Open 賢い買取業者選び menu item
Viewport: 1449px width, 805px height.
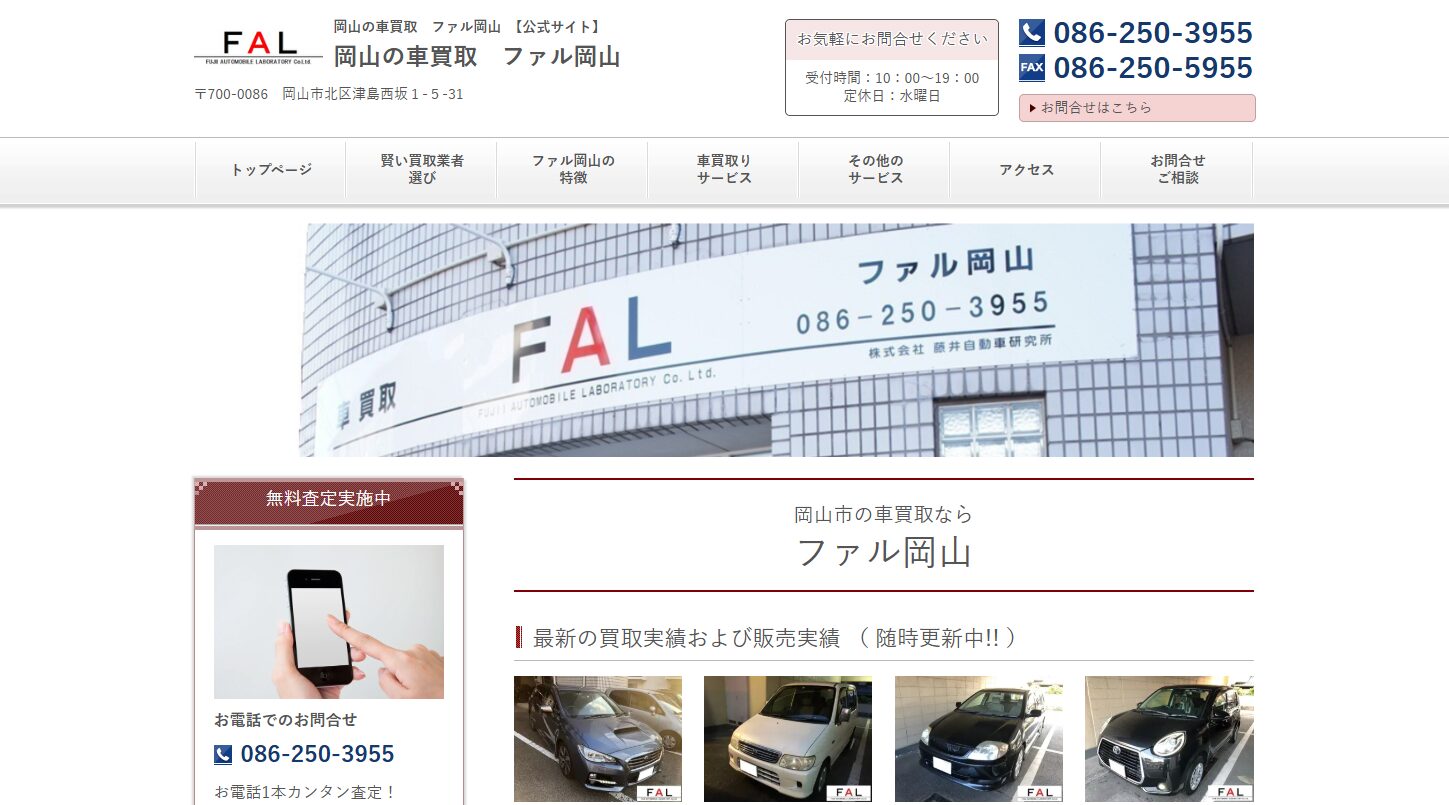[422, 170]
